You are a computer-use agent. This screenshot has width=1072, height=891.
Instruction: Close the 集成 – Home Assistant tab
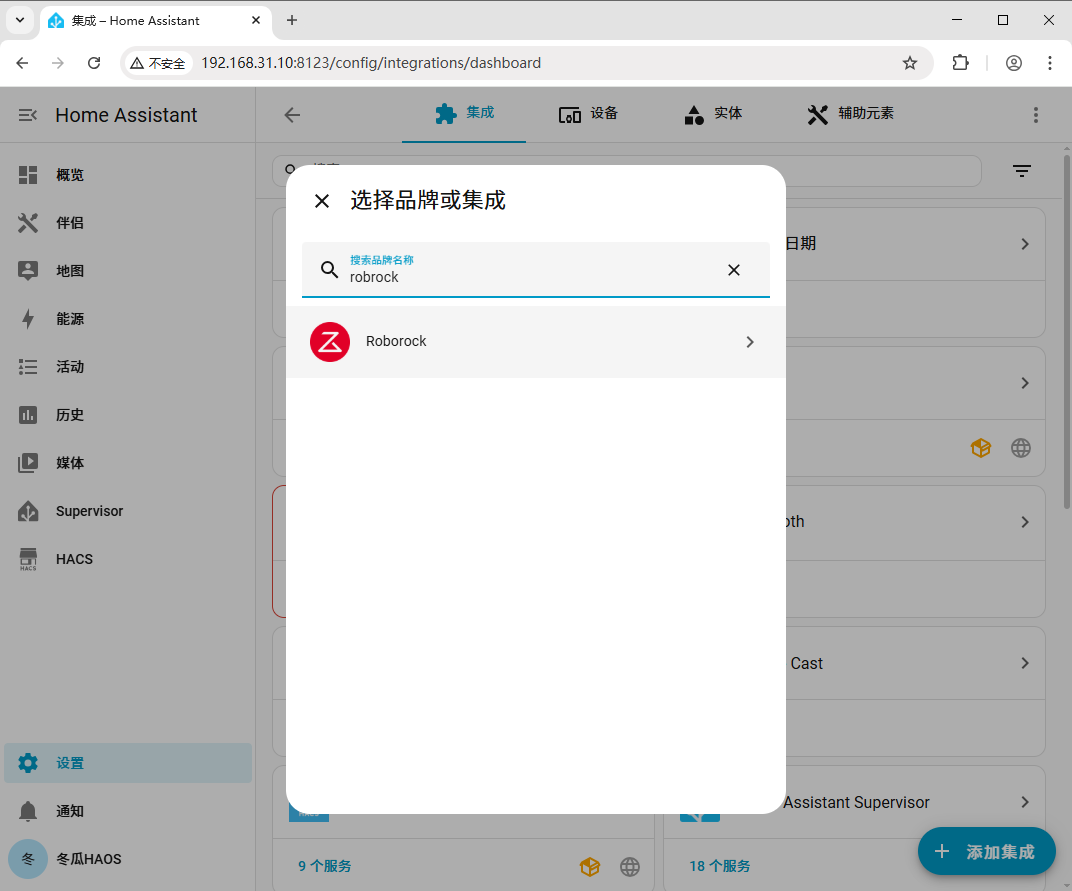point(256,21)
